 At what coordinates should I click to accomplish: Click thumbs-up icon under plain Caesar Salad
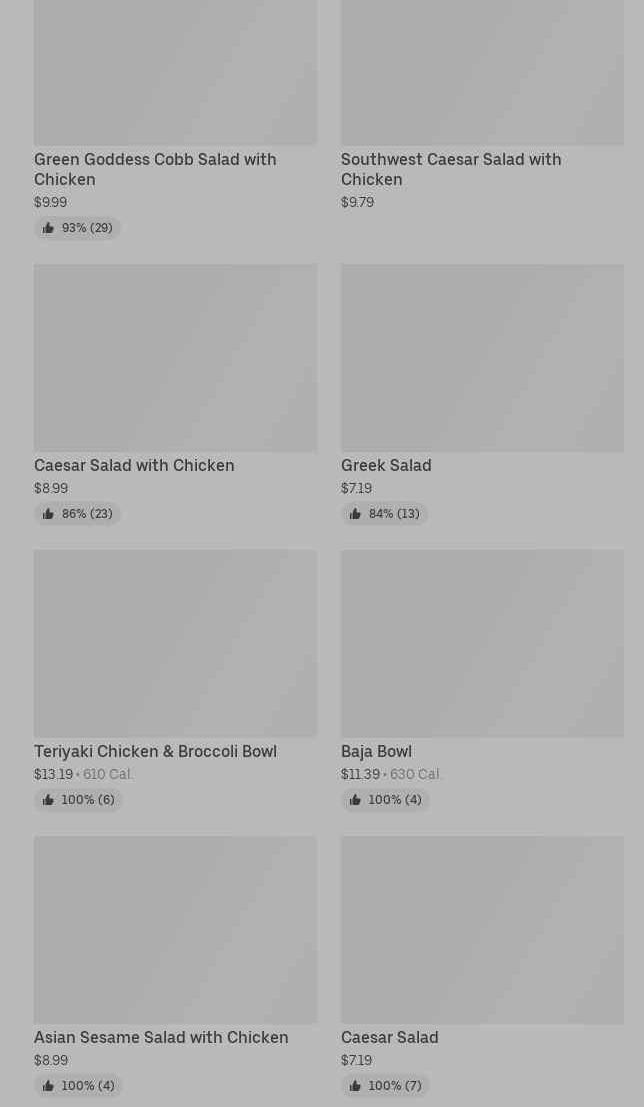355,1086
